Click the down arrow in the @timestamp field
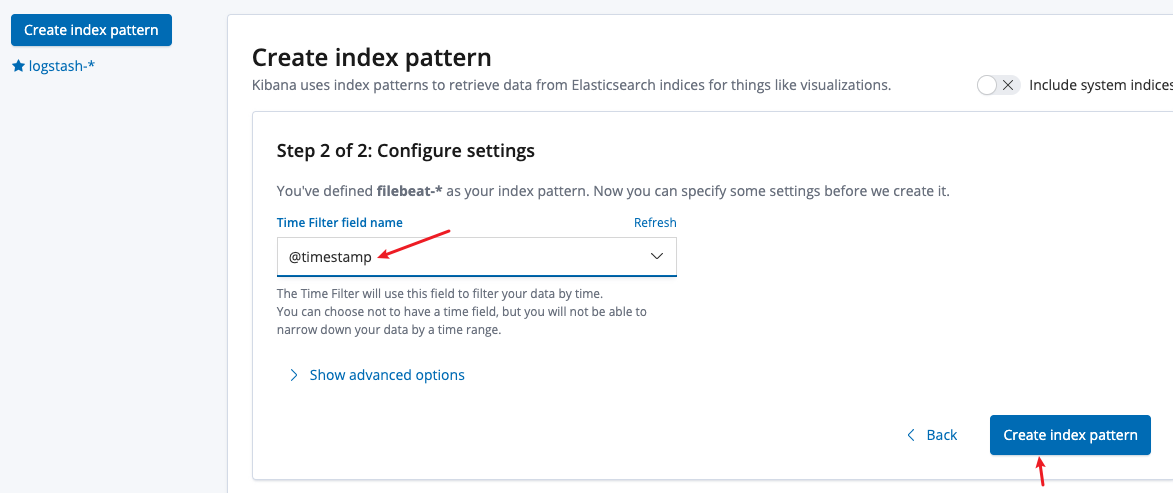Viewport: 1173px width, 493px height. point(657,257)
